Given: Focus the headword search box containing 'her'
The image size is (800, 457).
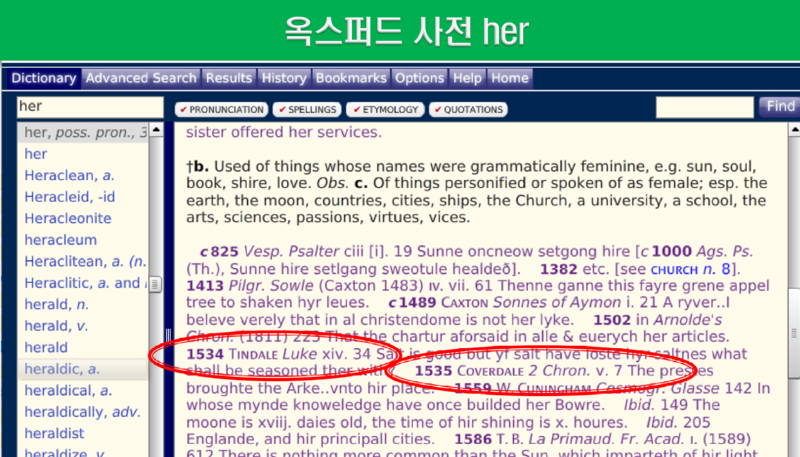Looking at the screenshot, I should tap(90, 107).
